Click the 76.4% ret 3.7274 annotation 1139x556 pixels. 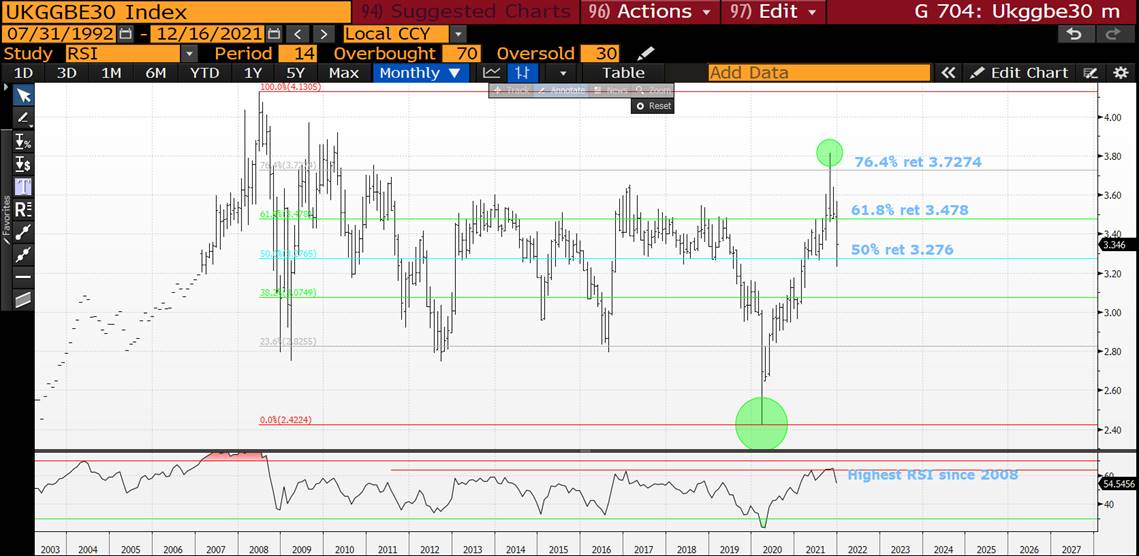point(917,162)
